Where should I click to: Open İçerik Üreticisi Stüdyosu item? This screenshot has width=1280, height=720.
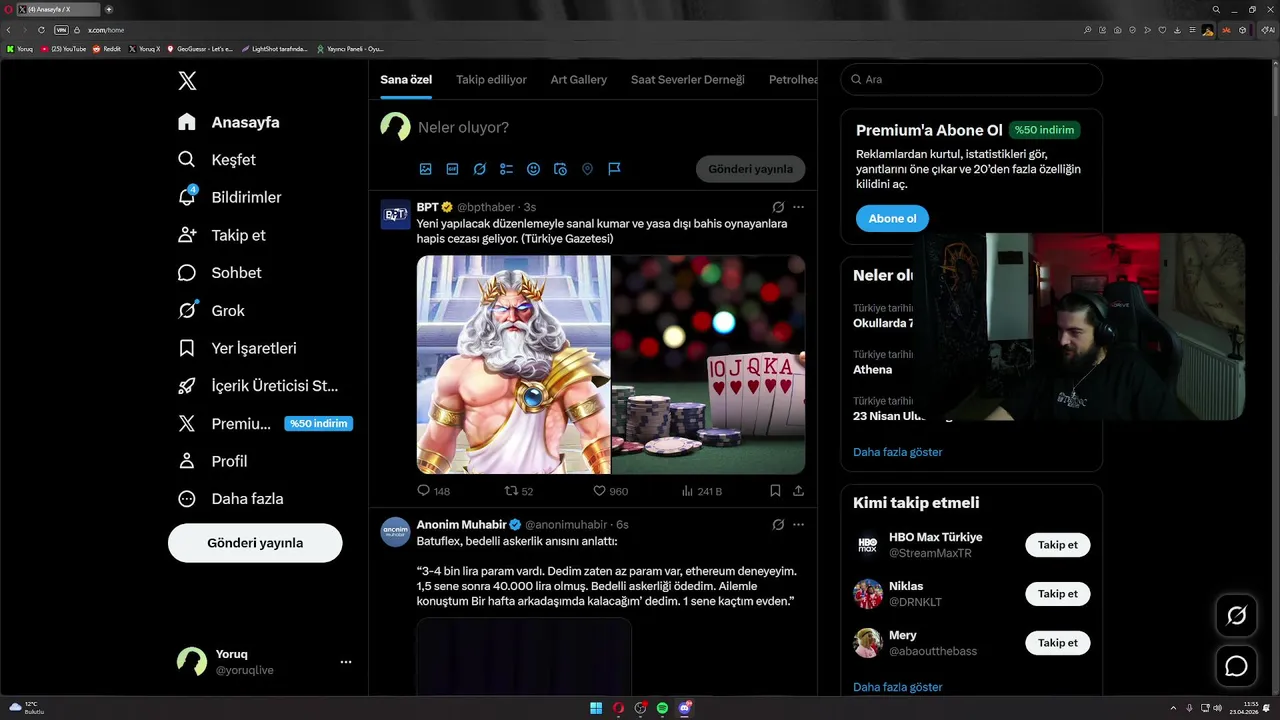coord(257,386)
